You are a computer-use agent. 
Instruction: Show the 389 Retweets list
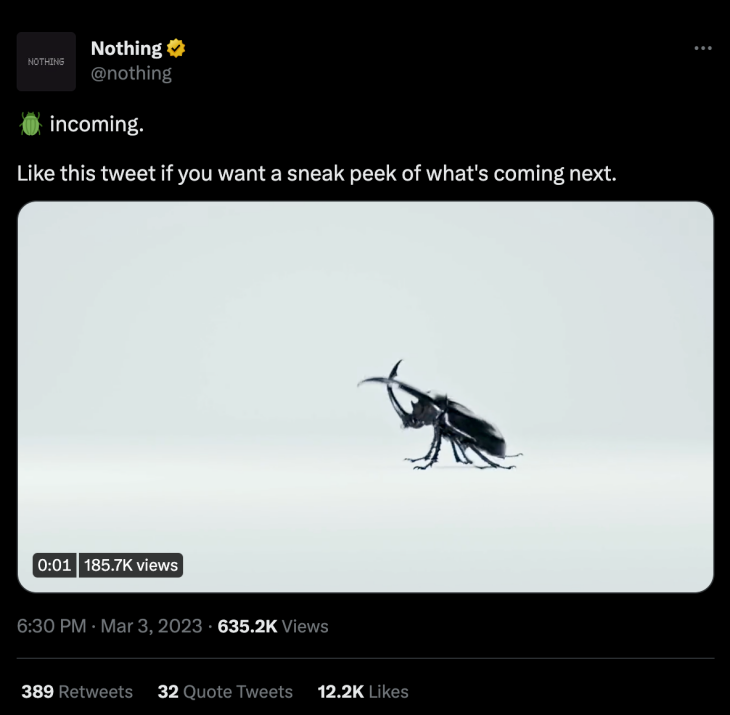(x=77, y=692)
